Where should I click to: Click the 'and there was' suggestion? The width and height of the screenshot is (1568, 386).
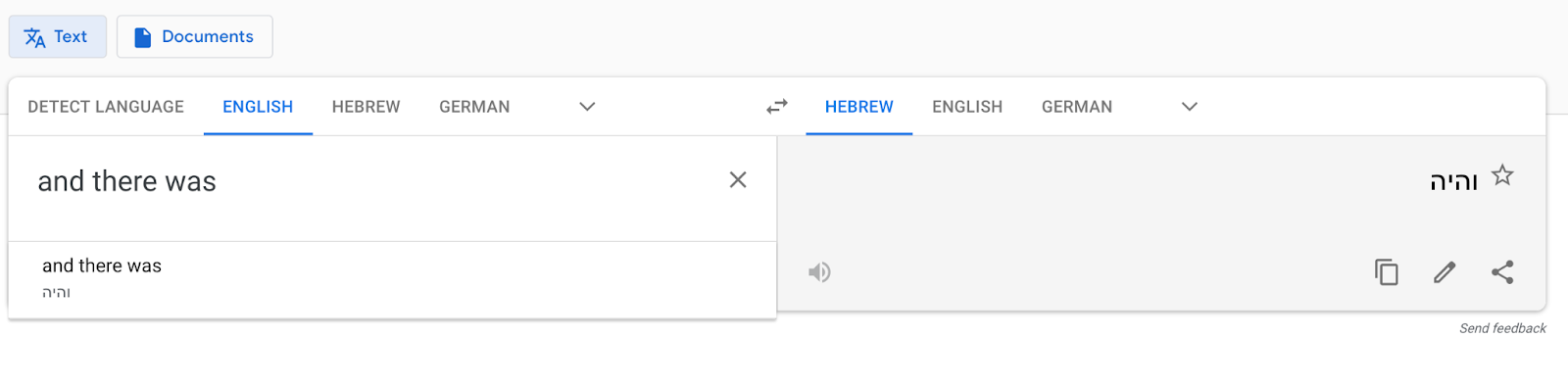(392, 279)
